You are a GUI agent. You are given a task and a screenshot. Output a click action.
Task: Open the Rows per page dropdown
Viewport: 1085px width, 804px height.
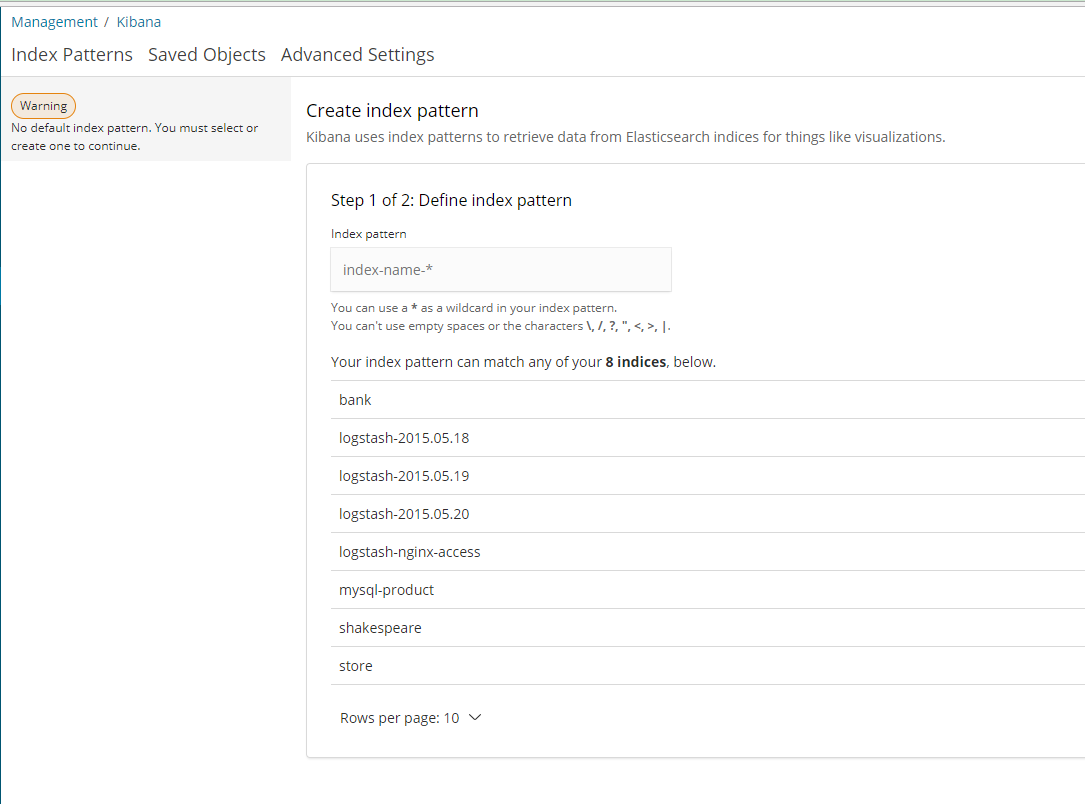click(x=411, y=718)
